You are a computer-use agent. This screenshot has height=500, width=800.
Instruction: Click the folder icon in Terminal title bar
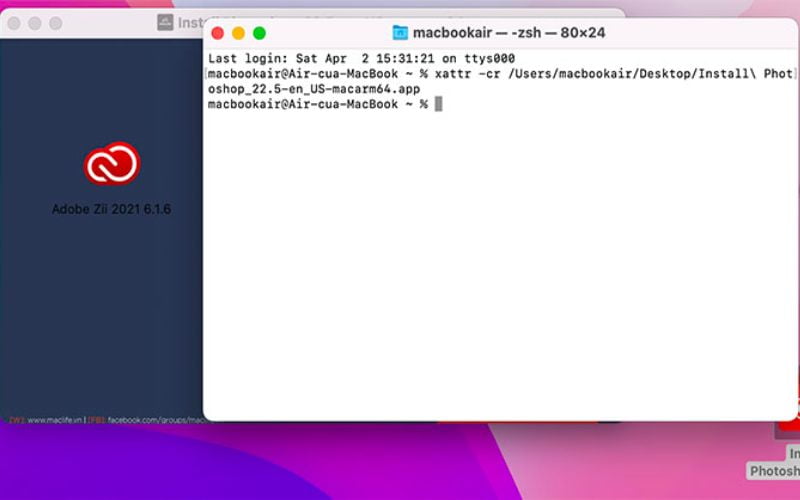(x=400, y=33)
